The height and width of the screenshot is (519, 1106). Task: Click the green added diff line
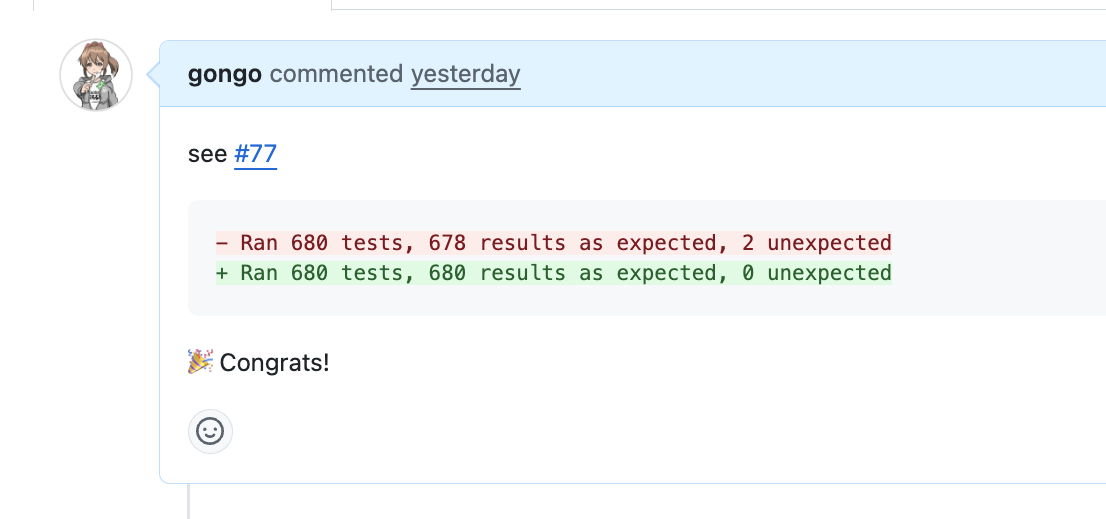554,272
